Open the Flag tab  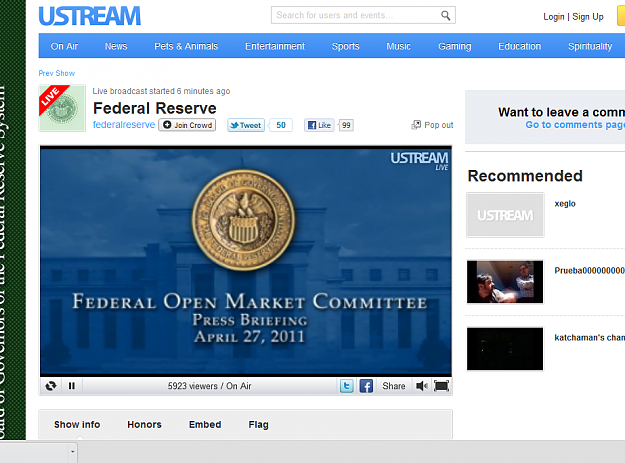(258, 425)
